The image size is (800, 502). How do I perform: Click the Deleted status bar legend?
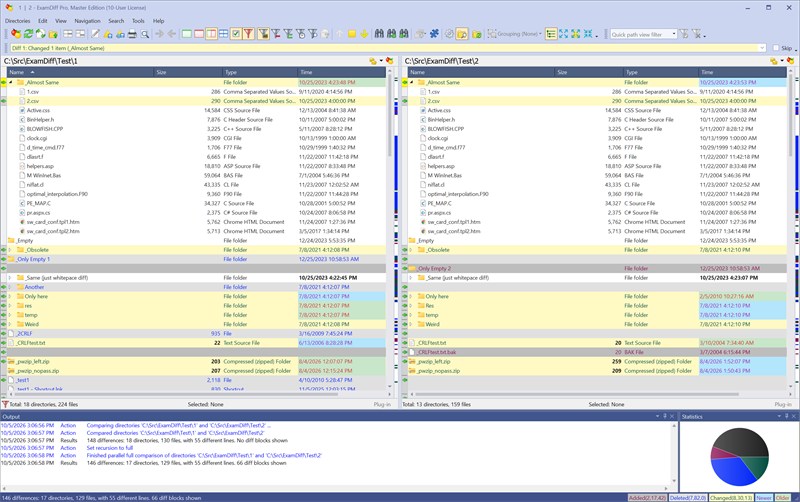[688, 498]
